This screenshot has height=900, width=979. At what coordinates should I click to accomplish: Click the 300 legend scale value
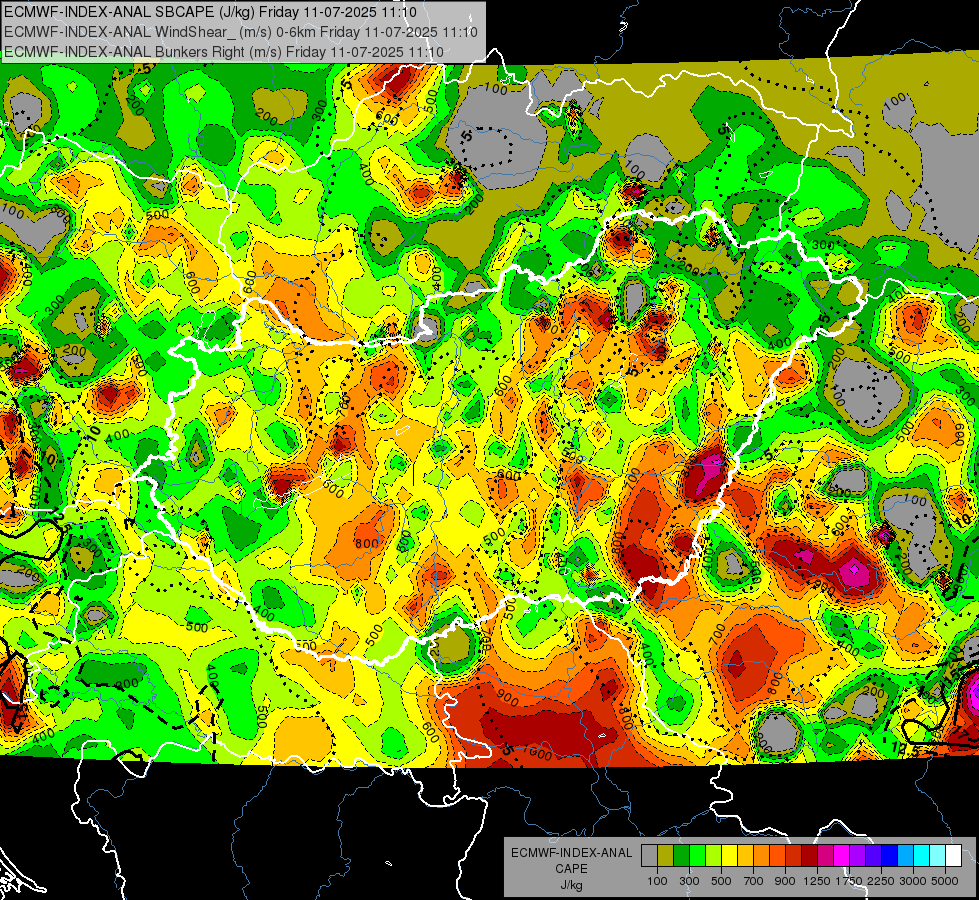[x=689, y=881]
